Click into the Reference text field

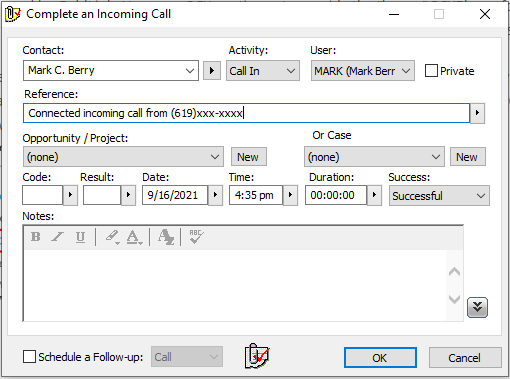[246, 113]
